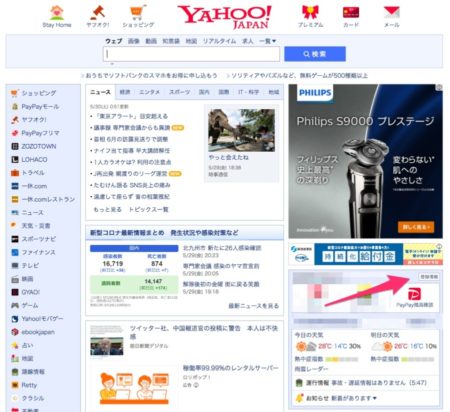Click the blue 検索 search button
Screen dimensions: 450x412
coord(315,54)
